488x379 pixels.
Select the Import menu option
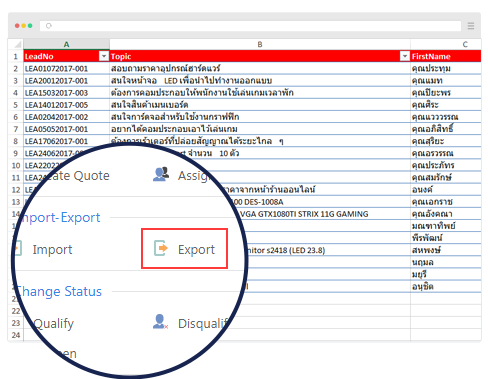pos(52,249)
